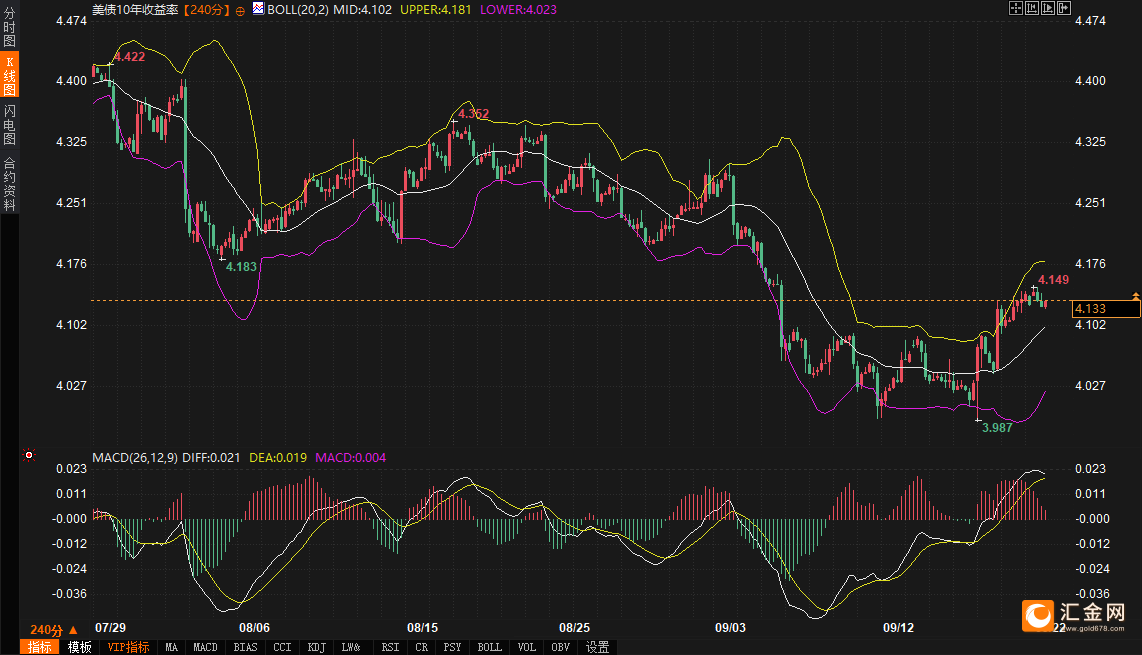
Task: Click MACD(26,12,9) parameter label
Action: tap(135, 458)
